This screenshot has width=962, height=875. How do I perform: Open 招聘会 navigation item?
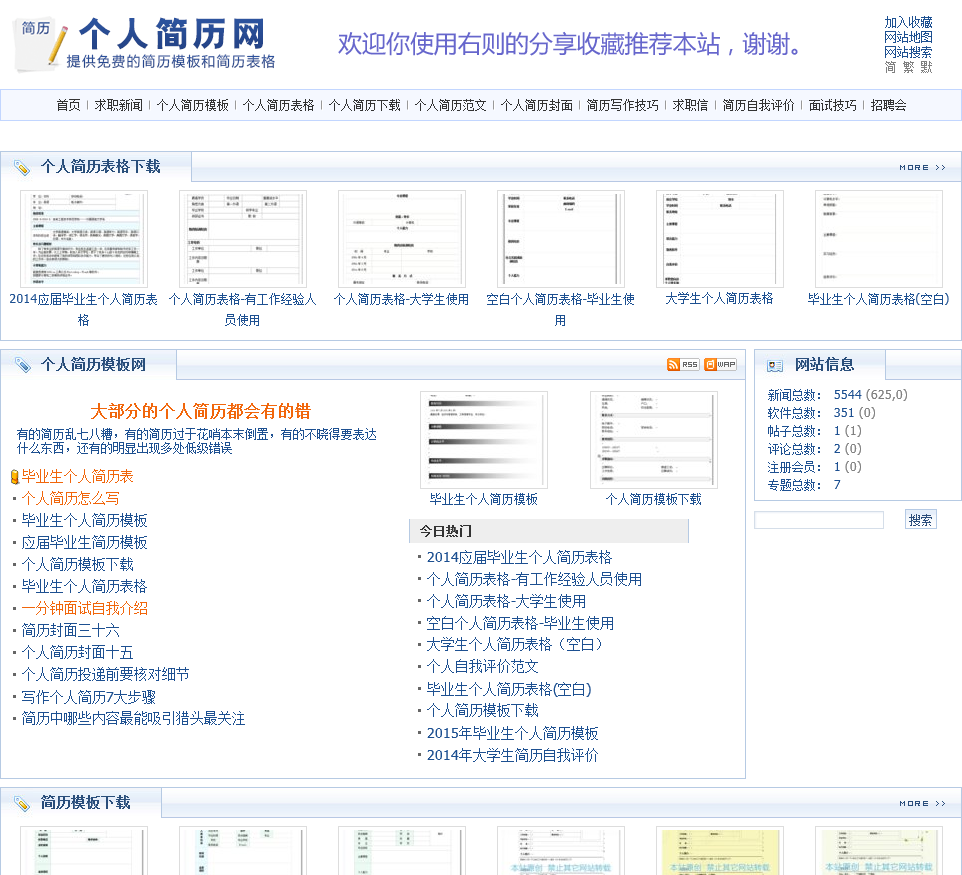(888, 106)
